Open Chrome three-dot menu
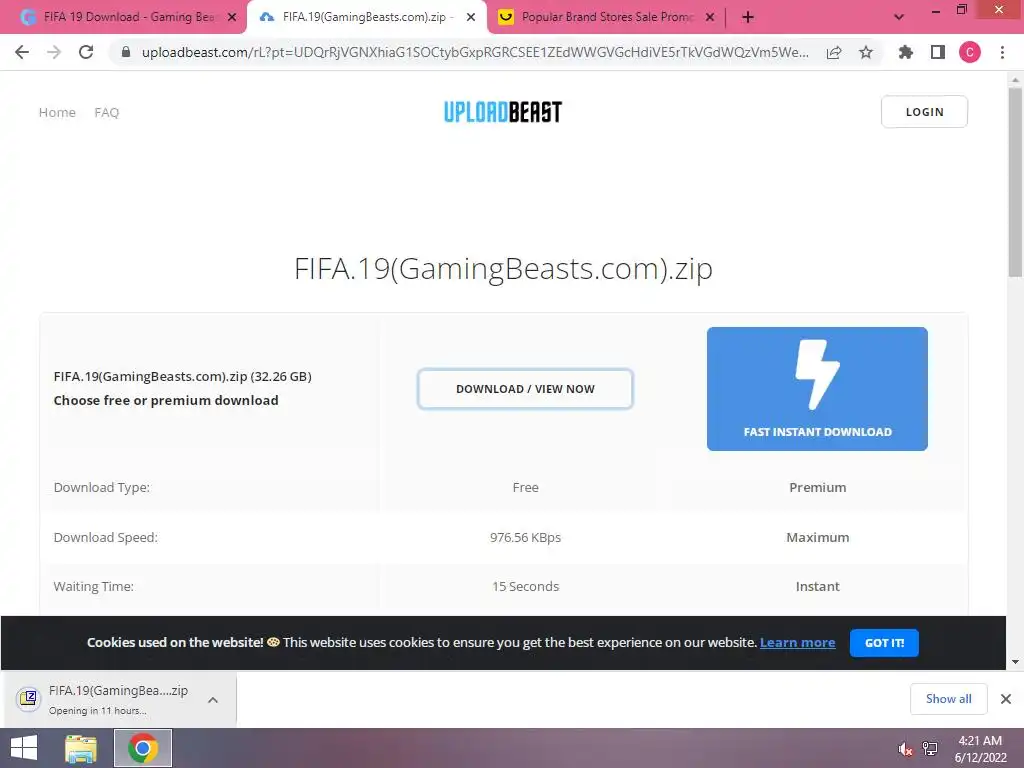Viewport: 1024px width, 768px height. tap(1002, 52)
